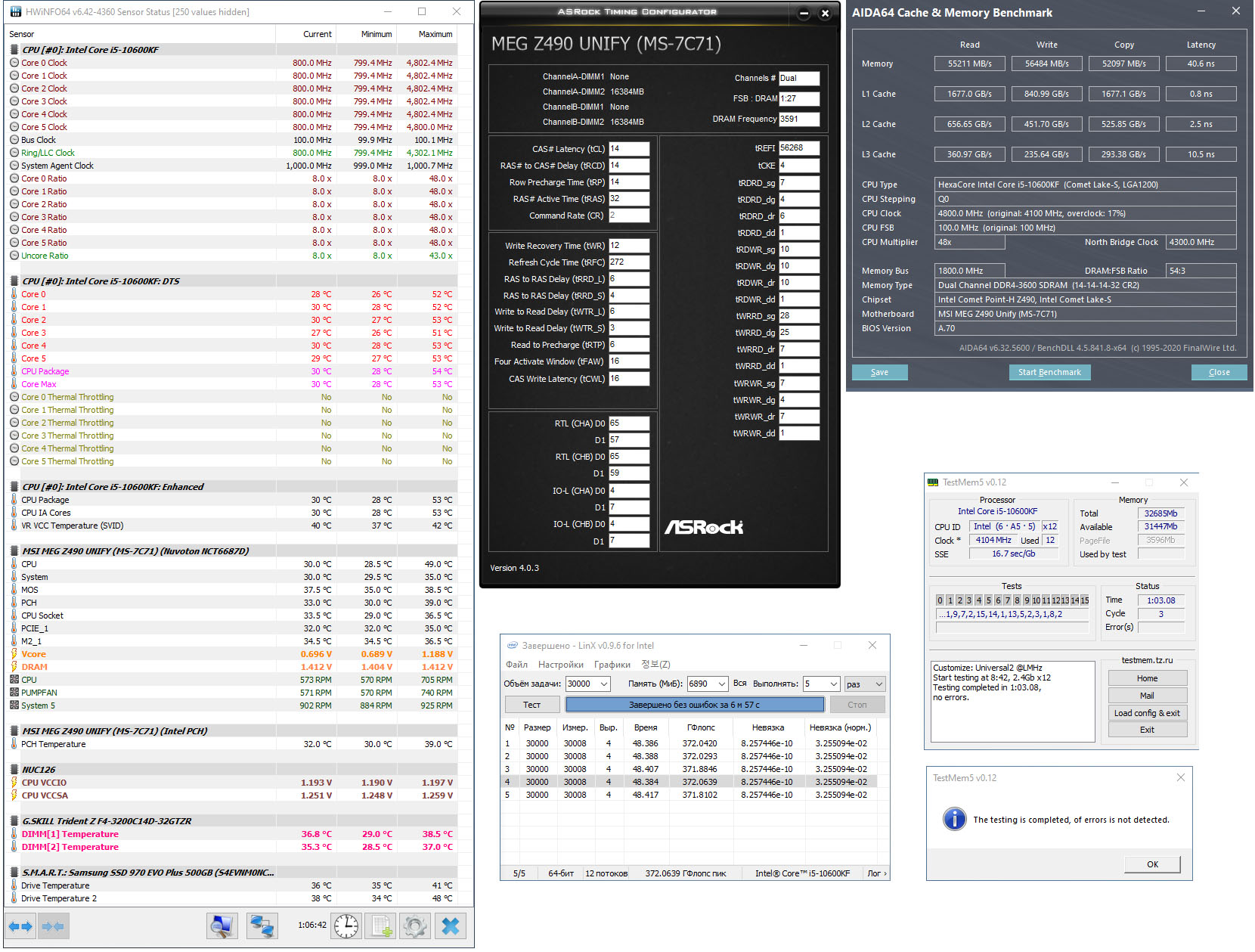Click OK in the TestMem5 completion dialog

pyautogui.click(x=1152, y=864)
